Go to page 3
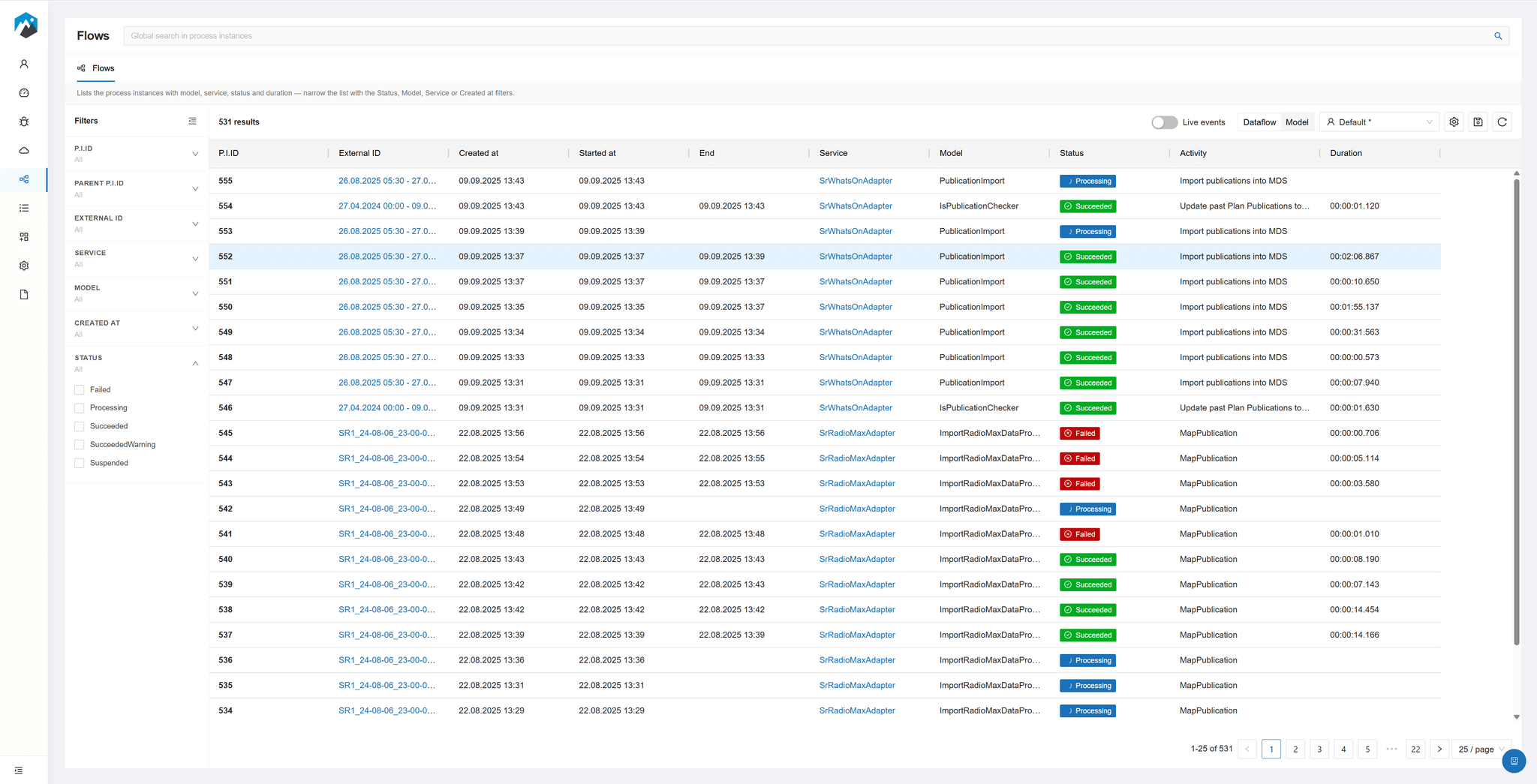Screen dimensions: 1537x784 (x=1319, y=749)
